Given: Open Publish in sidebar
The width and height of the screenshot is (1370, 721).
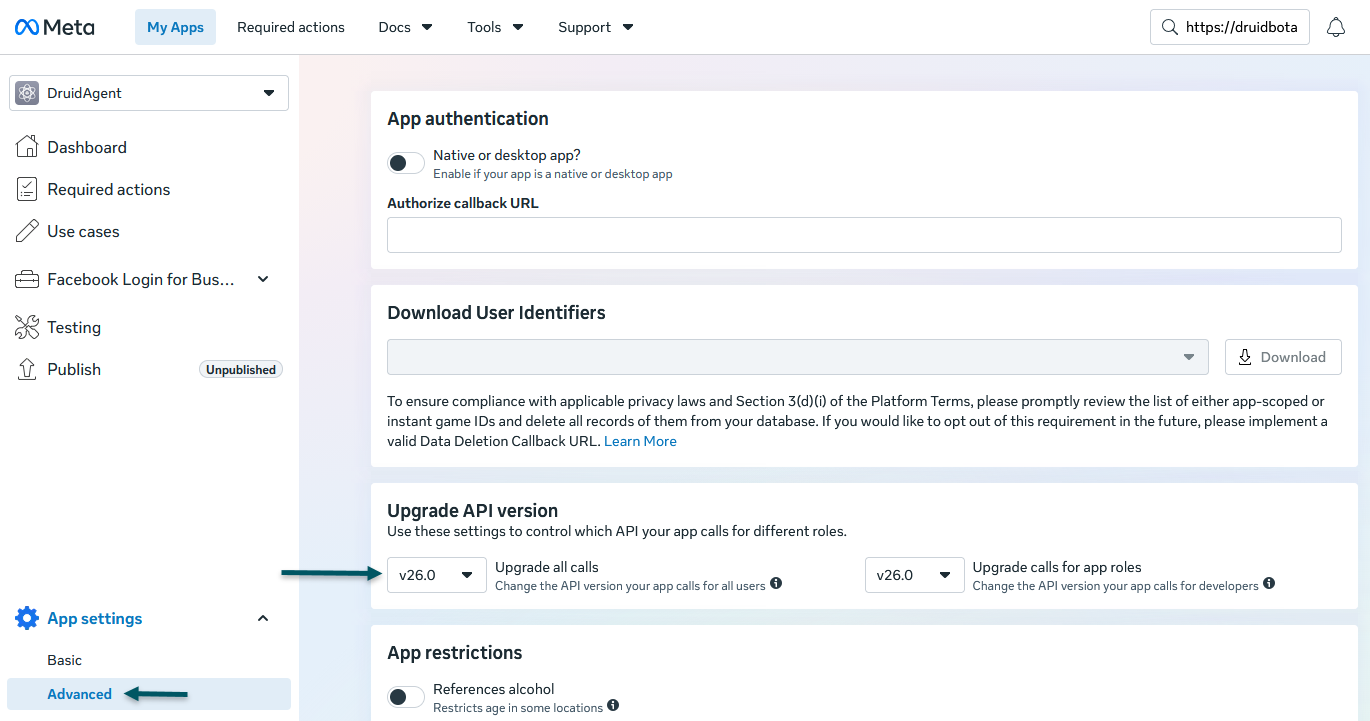Looking at the screenshot, I should pyautogui.click(x=74, y=369).
